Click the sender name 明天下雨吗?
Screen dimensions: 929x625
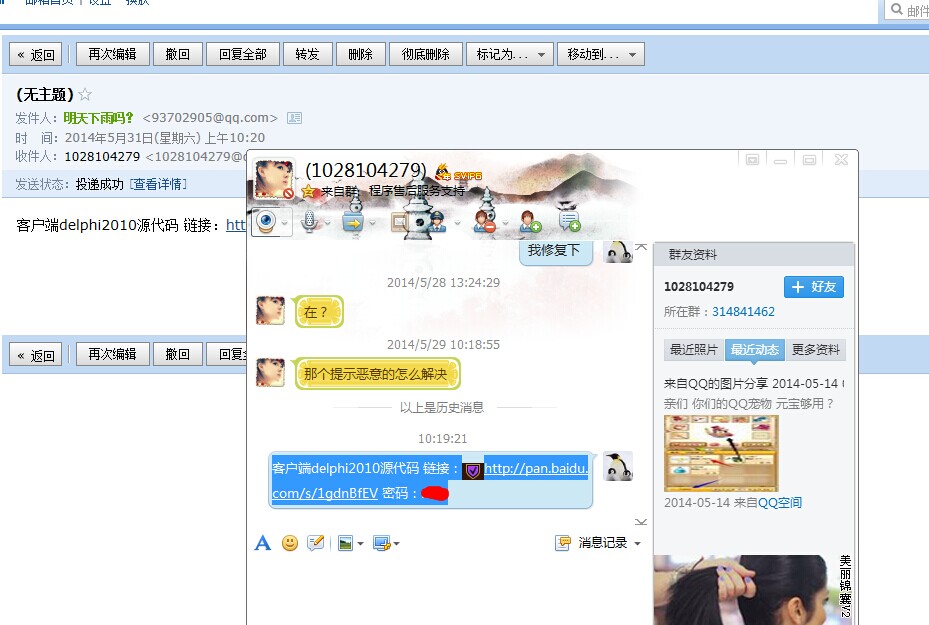pos(98,118)
